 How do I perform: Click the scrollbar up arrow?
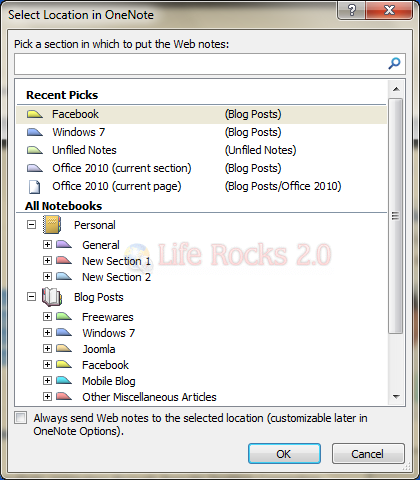(x=396, y=89)
